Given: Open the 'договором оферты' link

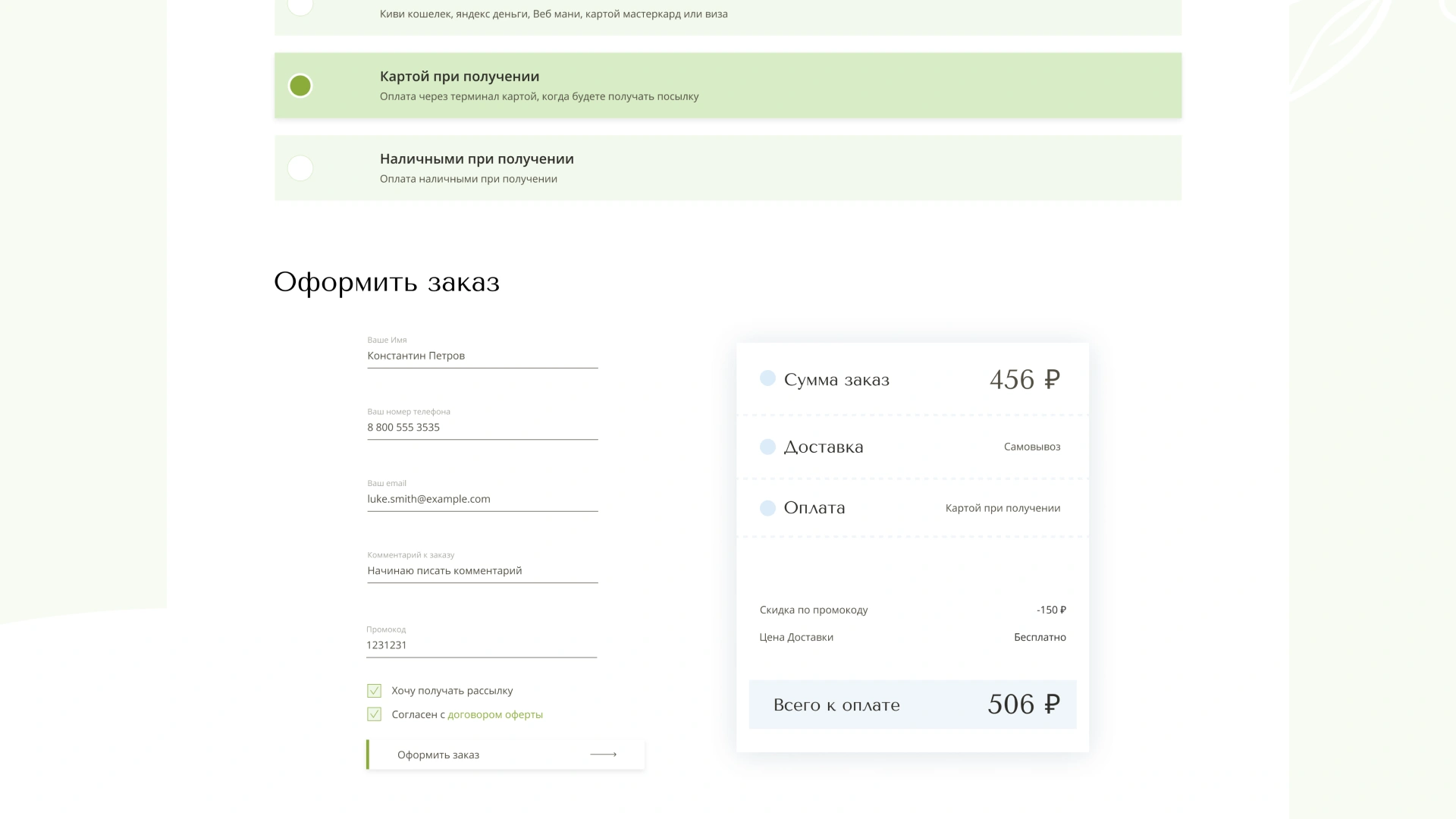Looking at the screenshot, I should tap(495, 714).
